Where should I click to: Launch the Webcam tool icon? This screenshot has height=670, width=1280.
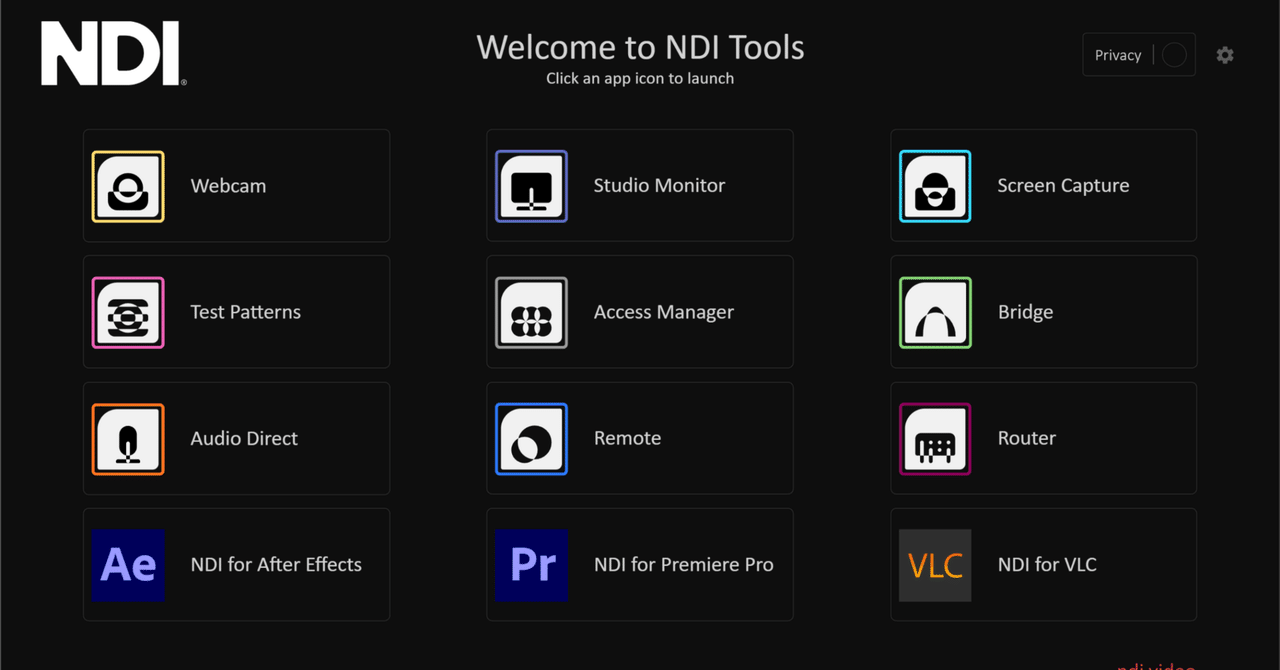(128, 185)
